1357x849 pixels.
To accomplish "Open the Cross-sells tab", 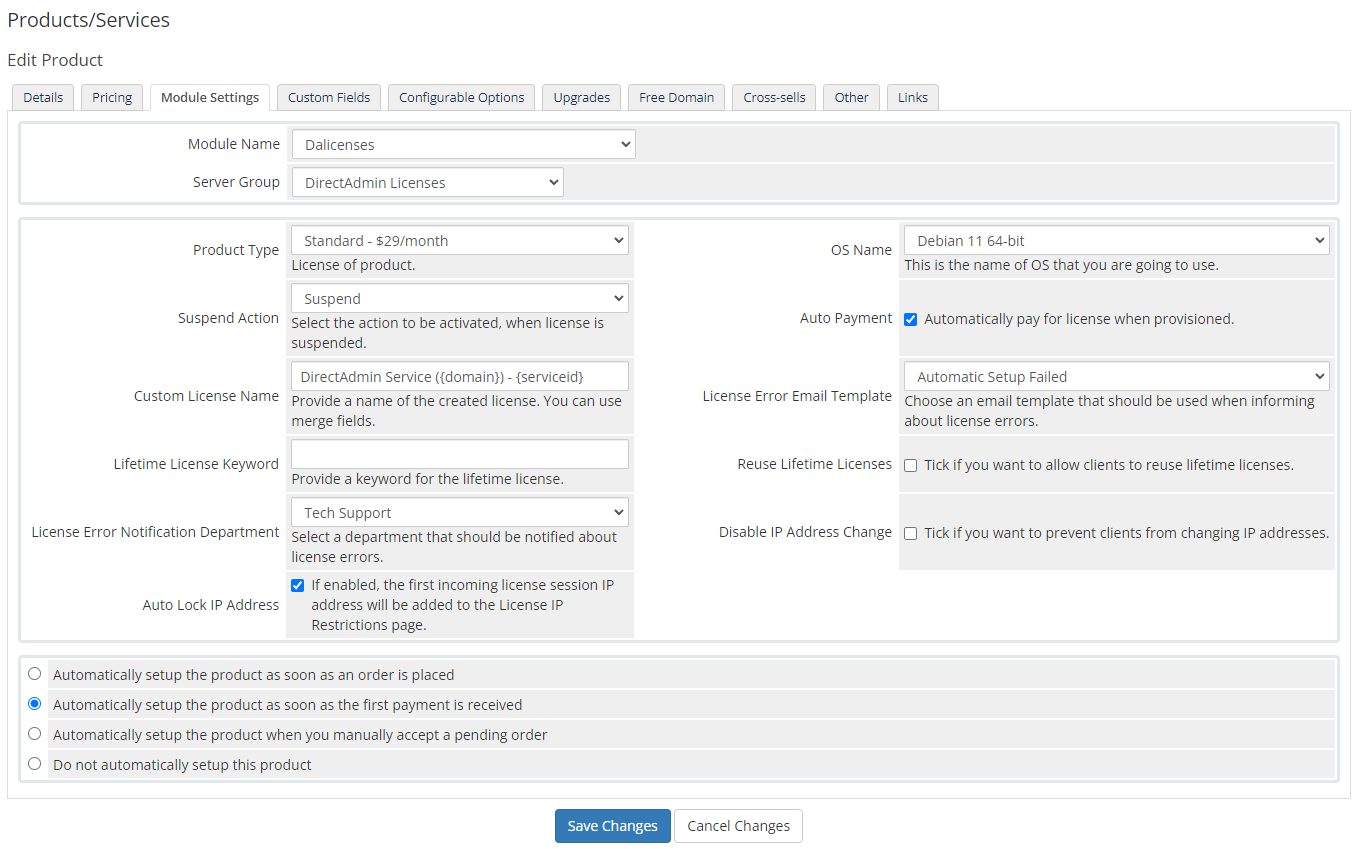I will pos(773,96).
